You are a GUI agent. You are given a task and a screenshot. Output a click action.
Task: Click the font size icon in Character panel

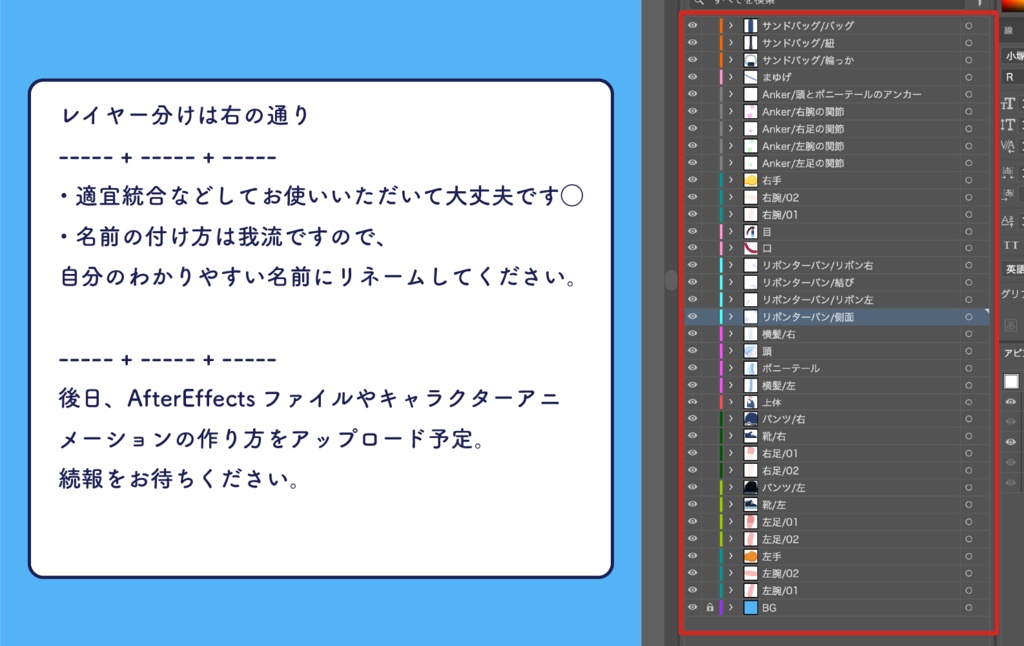[x=1008, y=104]
